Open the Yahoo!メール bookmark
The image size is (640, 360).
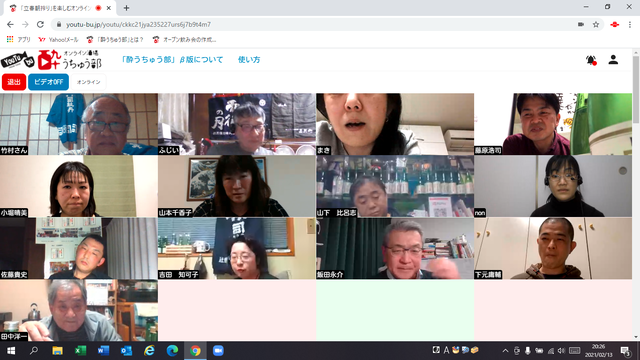tap(58, 40)
